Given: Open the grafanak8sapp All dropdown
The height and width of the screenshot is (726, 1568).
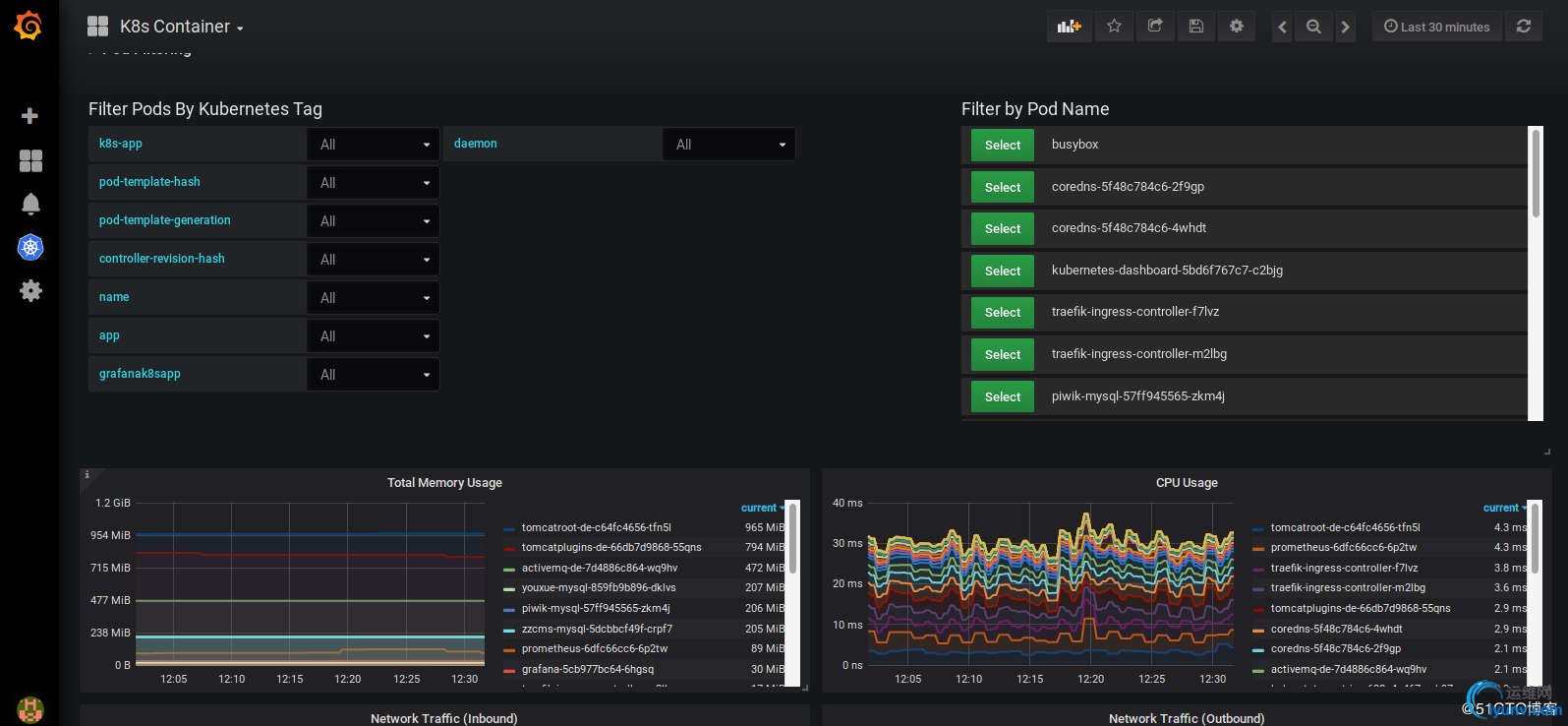Looking at the screenshot, I should 373,374.
